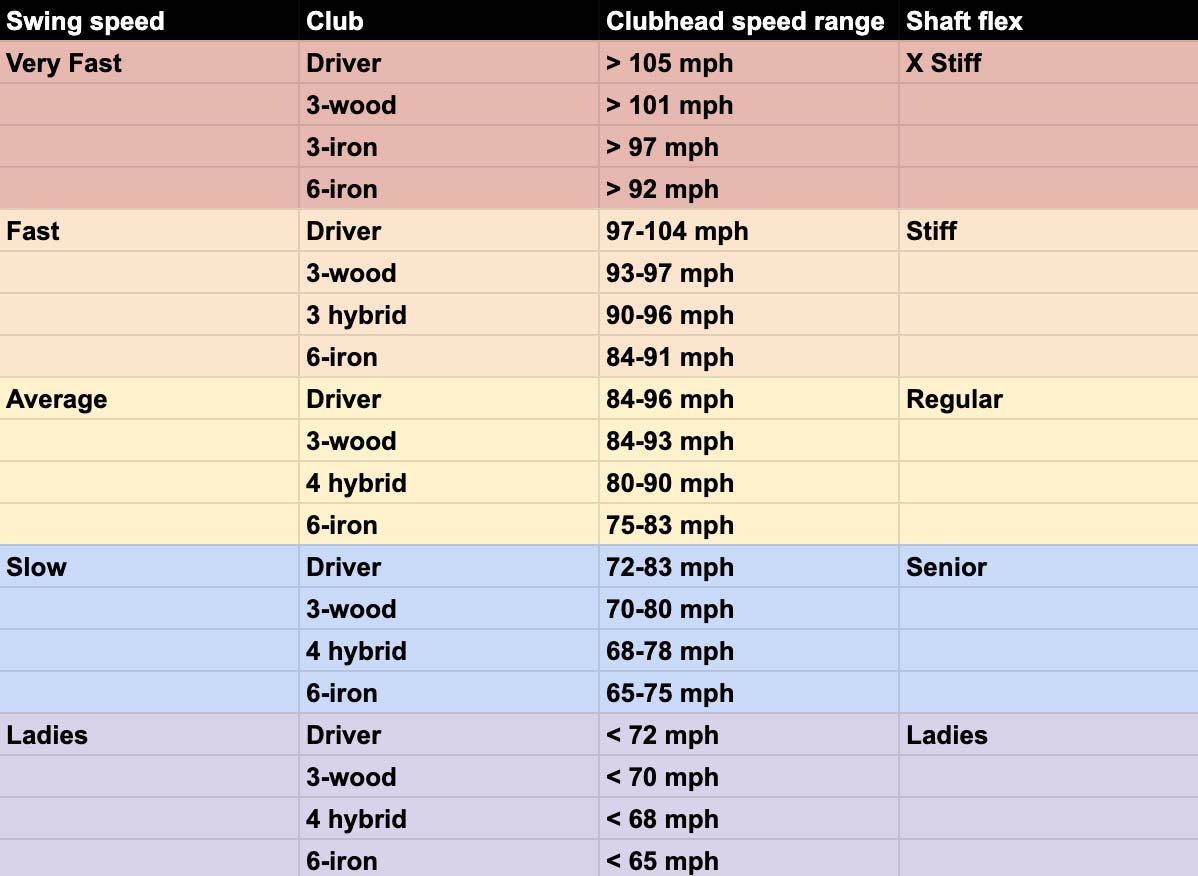This screenshot has height=876, width=1198.
Task: Click the < 65 mph cell
Action: 662,860
